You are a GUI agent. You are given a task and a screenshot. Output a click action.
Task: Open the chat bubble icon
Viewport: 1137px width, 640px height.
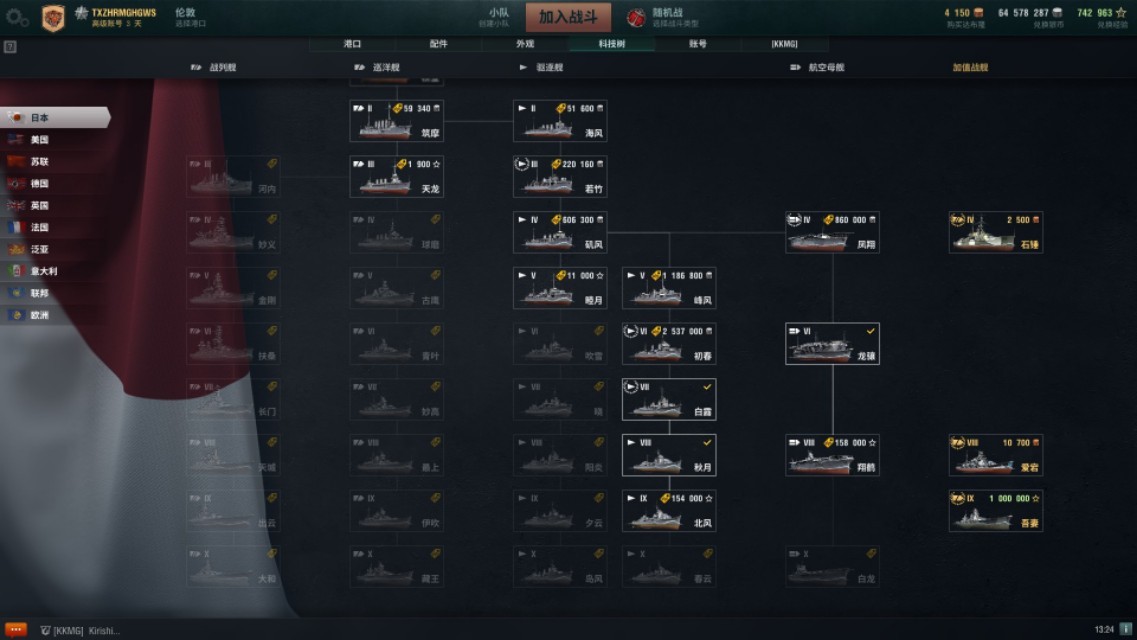point(16,630)
